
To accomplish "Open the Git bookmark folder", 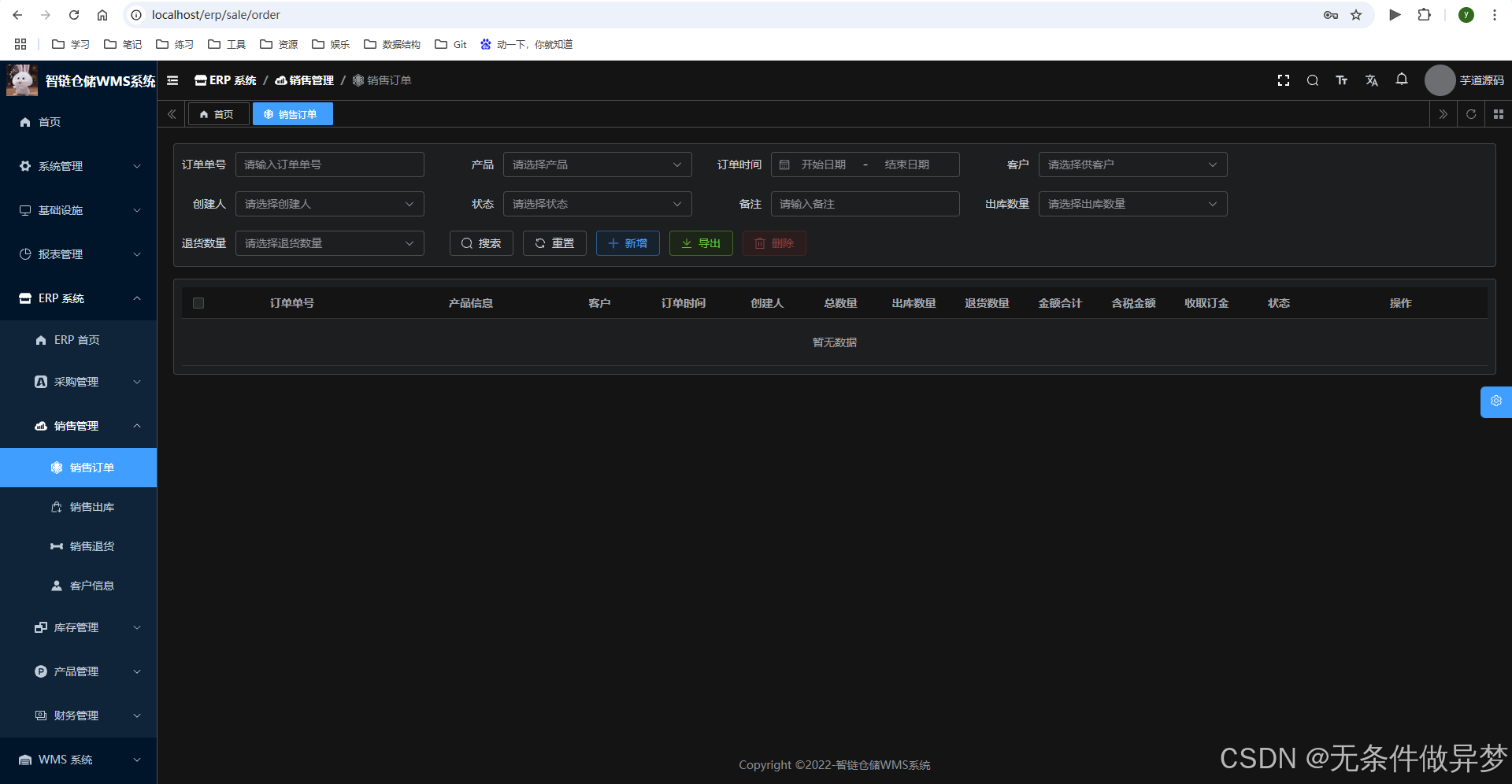I will coord(451,44).
